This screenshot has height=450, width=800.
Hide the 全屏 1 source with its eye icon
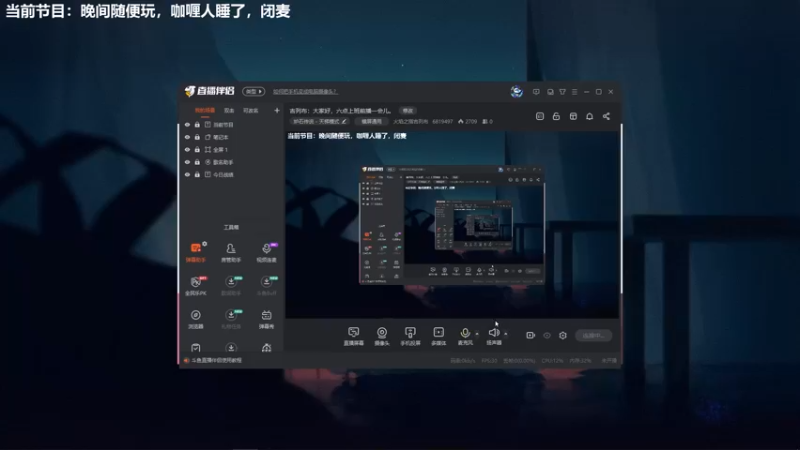[x=187, y=149]
